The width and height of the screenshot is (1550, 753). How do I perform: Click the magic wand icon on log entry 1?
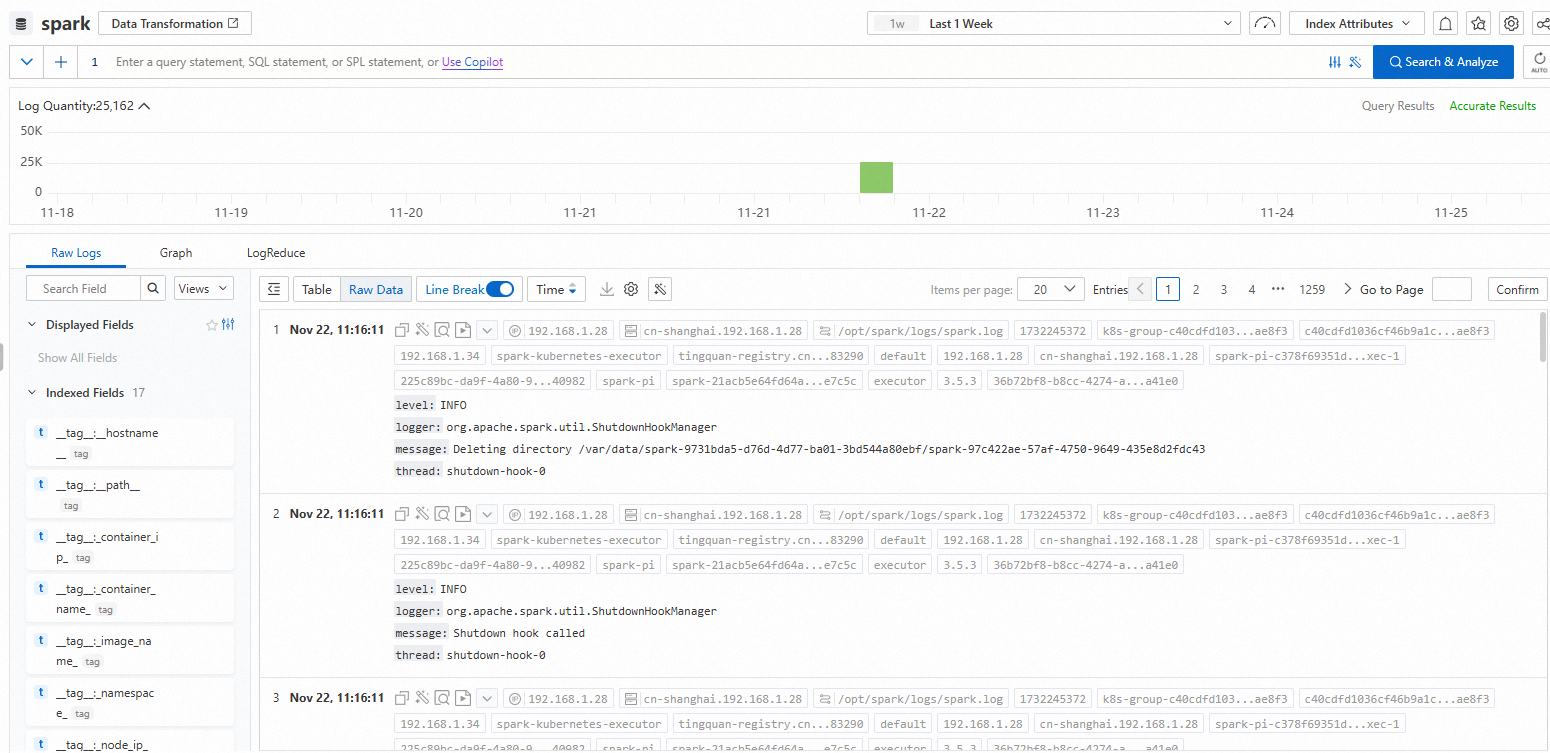(x=422, y=330)
